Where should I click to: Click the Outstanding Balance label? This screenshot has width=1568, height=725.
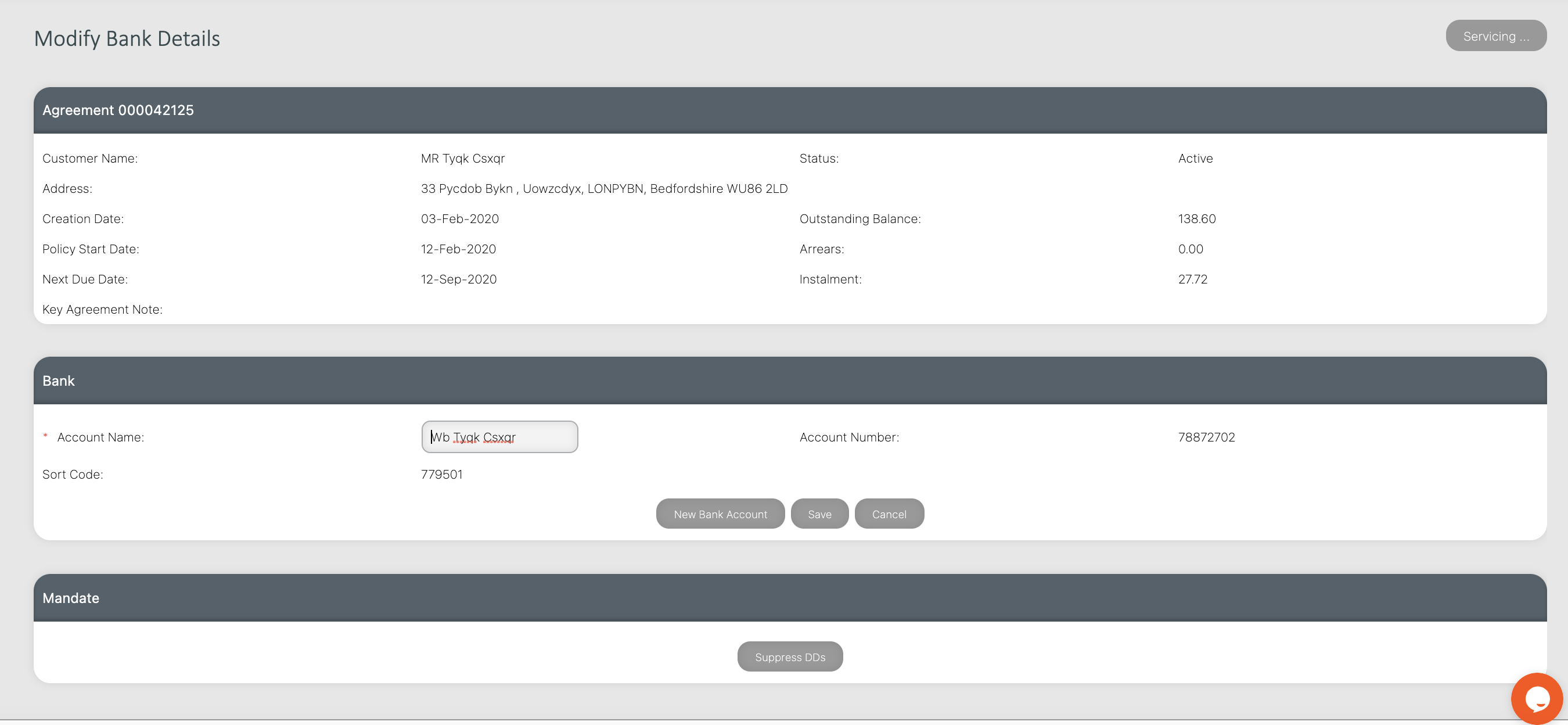pos(859,218)
